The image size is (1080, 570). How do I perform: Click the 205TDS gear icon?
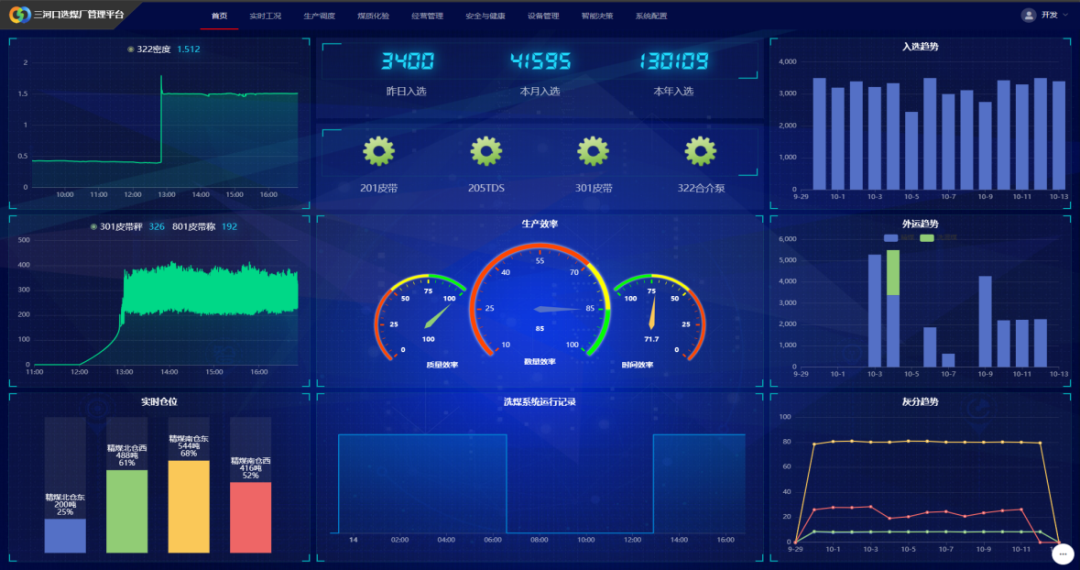coord(486,152)
